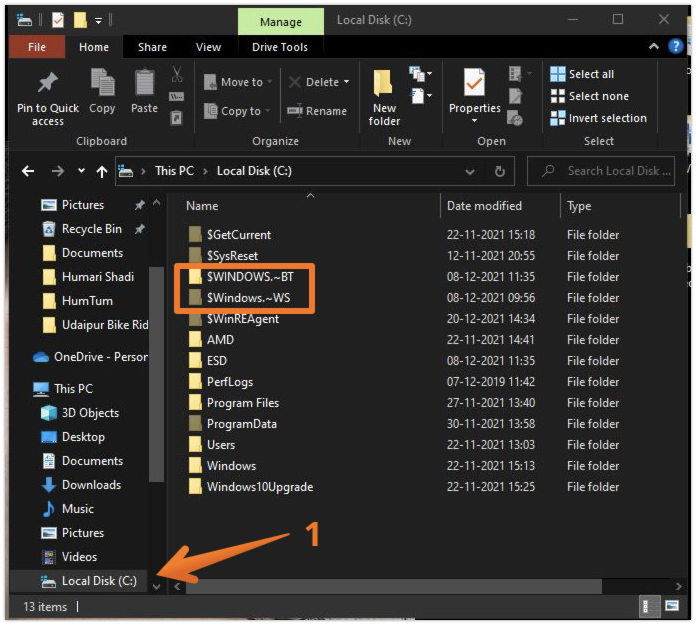
Task: Expand the Delete dropdown arrow
Action: coord(347,82)
